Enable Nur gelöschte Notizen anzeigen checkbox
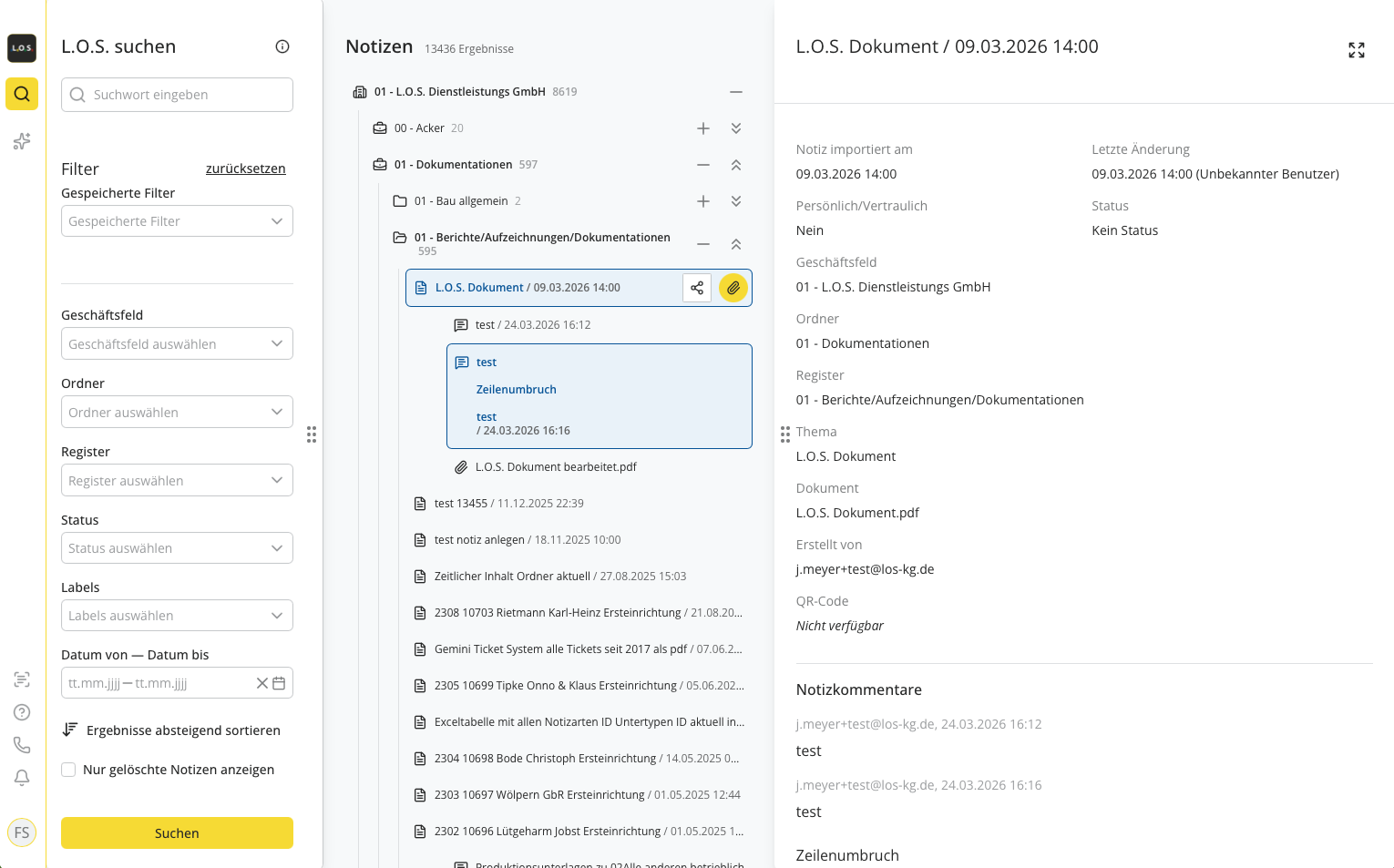Viewport: 1394px width, 868px height. (x=68, y=770)
